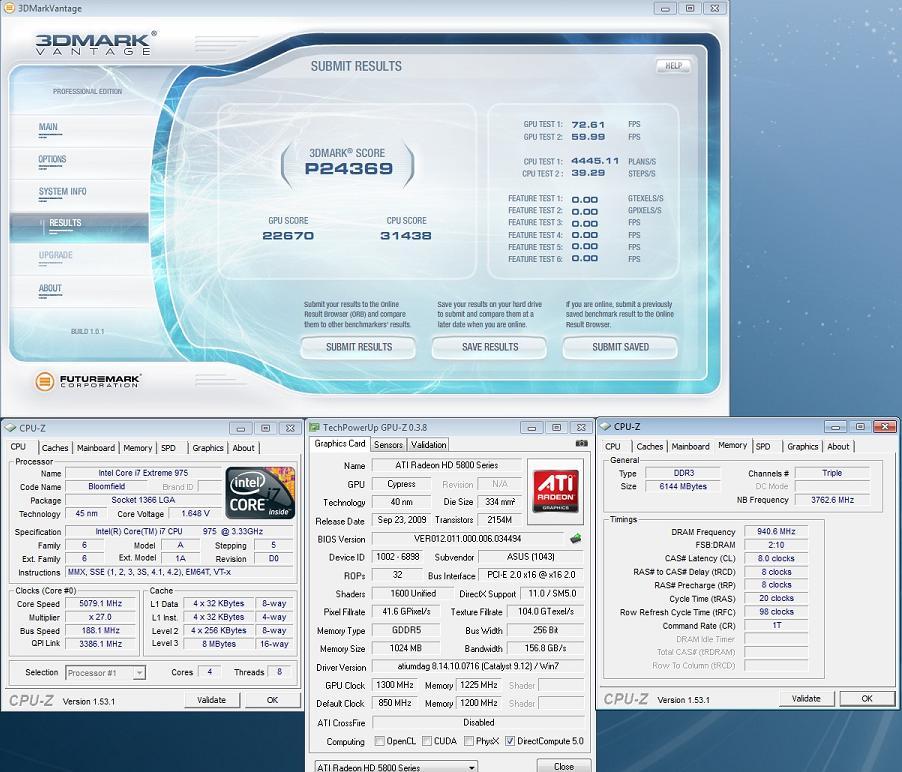Switch to Mainboard tab in left CPU-Z

95,448
